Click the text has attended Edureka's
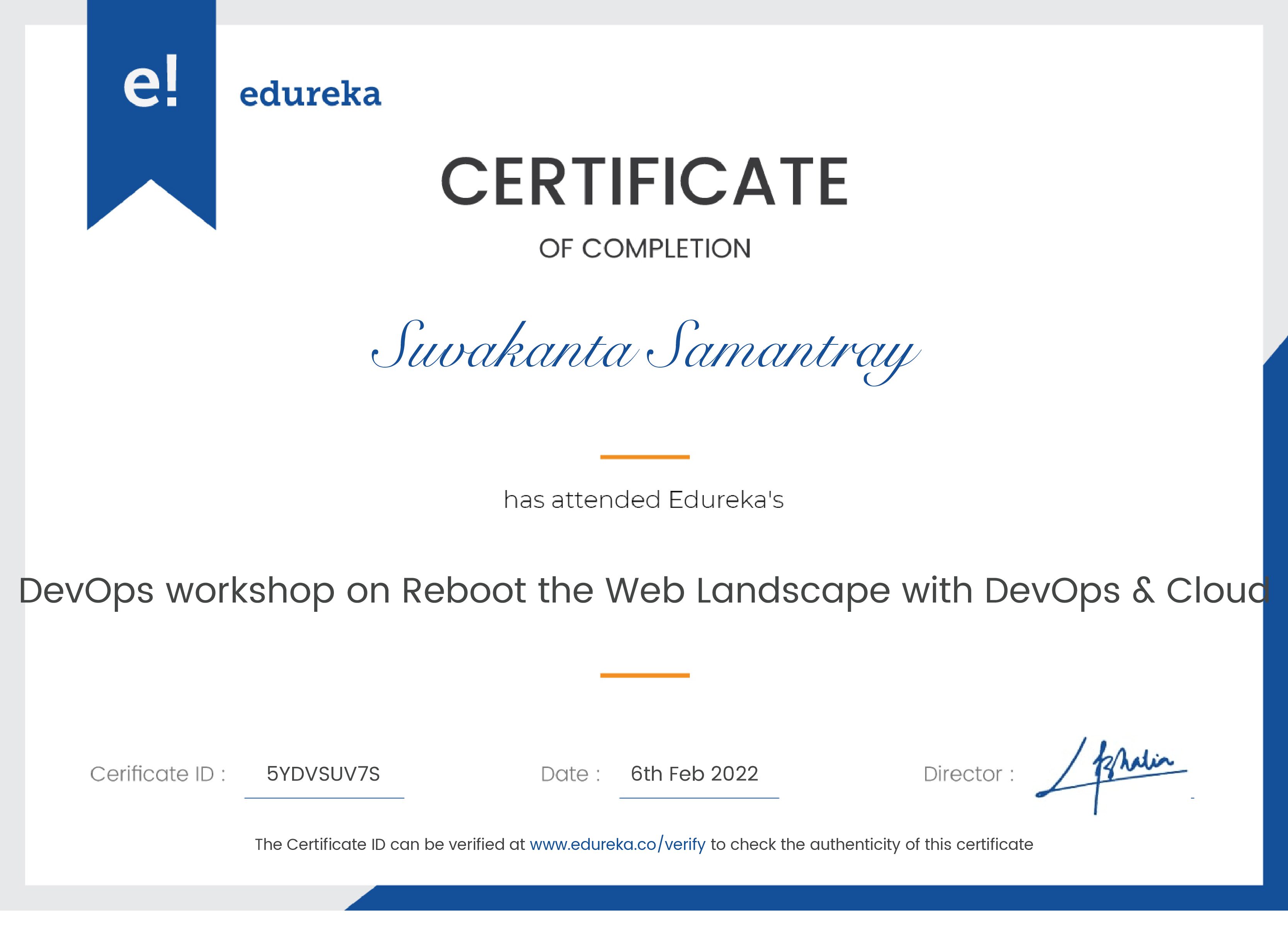The image size is (1288, 950). click(643, 499)
